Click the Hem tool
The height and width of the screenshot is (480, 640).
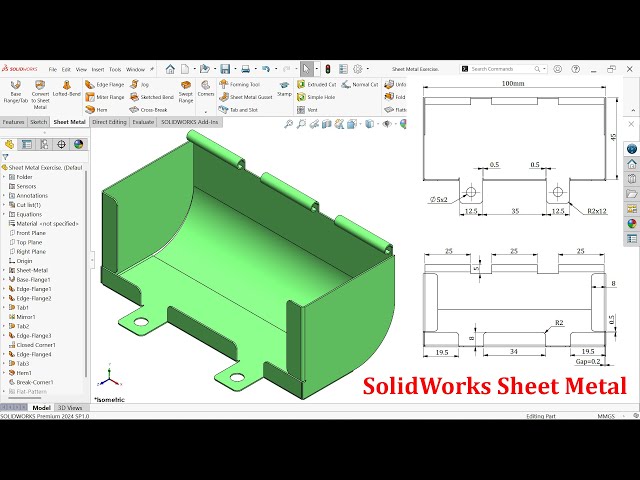click(96, 109)
